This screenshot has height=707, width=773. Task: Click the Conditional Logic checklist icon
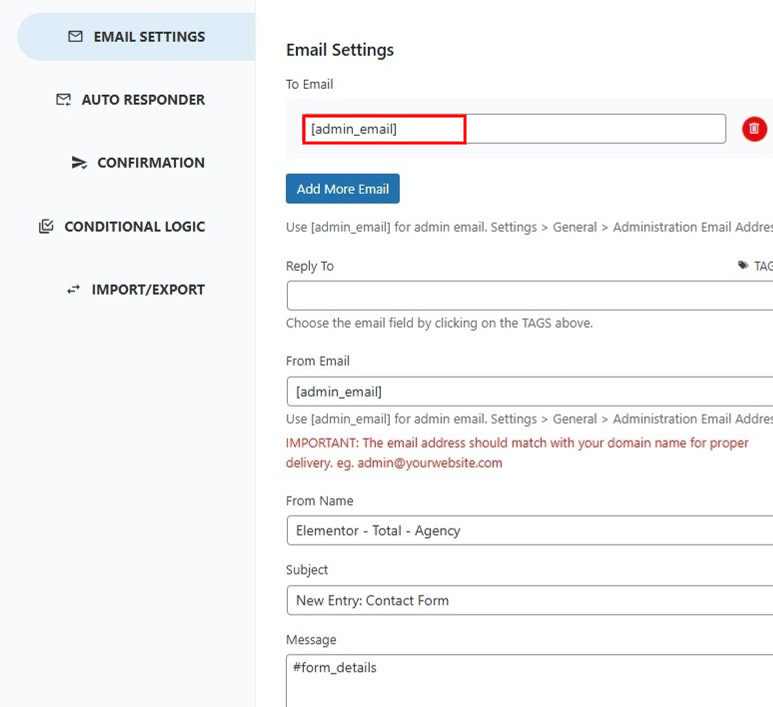point(46,226)
